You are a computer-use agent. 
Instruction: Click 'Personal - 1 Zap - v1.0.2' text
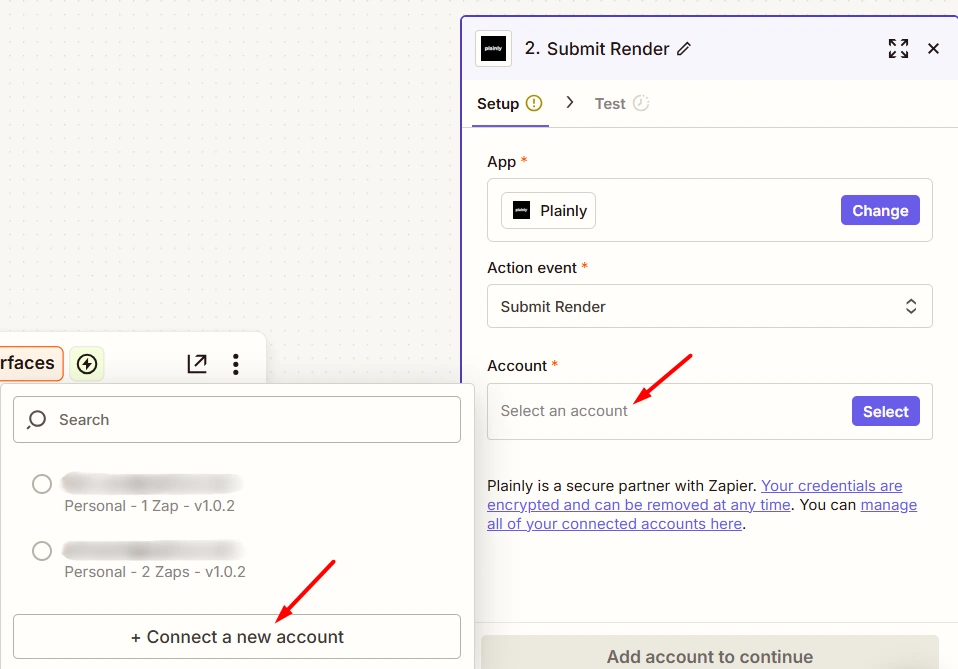150,506
